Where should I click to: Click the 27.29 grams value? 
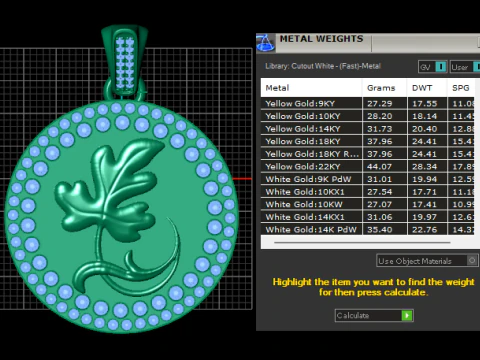click(x=380, y=104)
